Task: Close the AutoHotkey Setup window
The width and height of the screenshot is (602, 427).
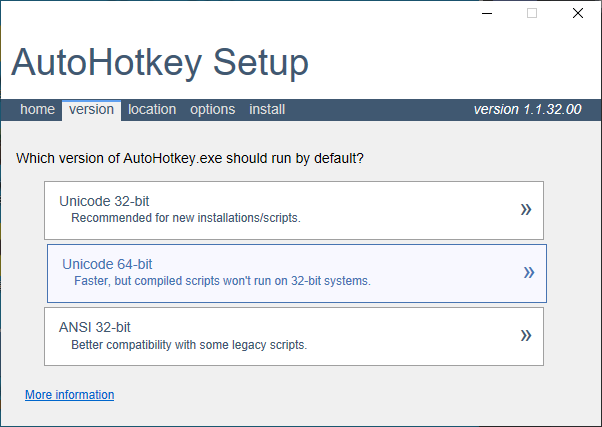Action: pos(577,13)
